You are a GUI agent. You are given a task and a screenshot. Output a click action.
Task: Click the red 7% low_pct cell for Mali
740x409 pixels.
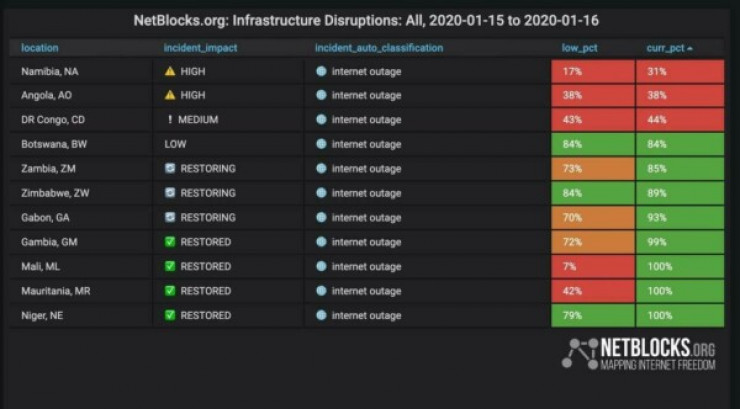593,267
